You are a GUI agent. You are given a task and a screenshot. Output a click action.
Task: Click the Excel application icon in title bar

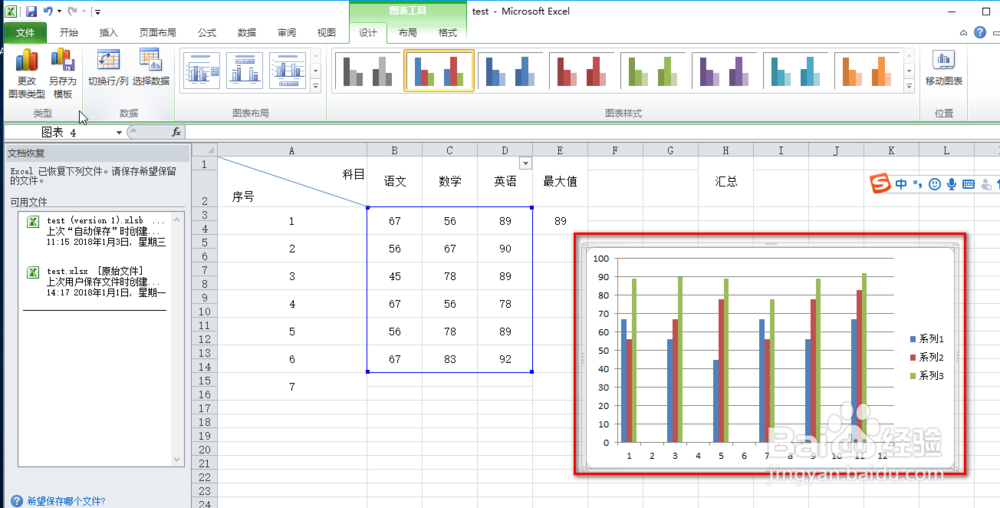(x=12, y=11)
